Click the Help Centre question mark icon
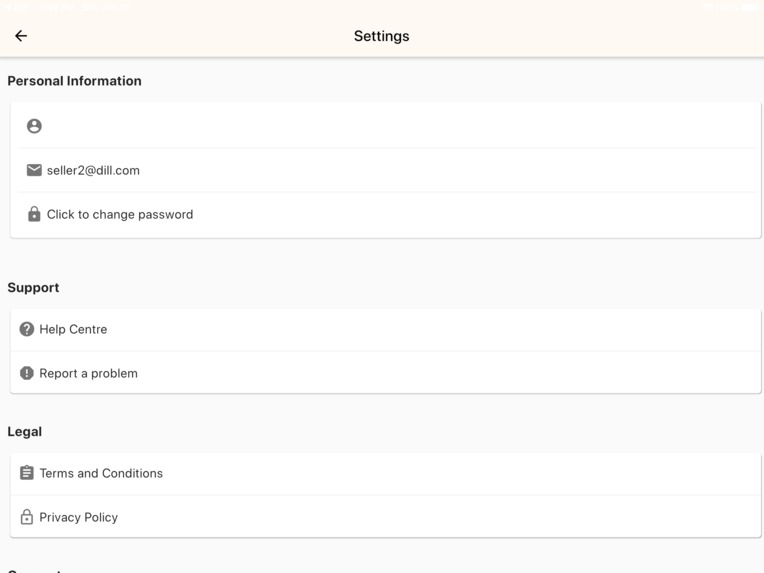Image resolution: width=764 pixels, height=573 pixels. pos(27,329)
